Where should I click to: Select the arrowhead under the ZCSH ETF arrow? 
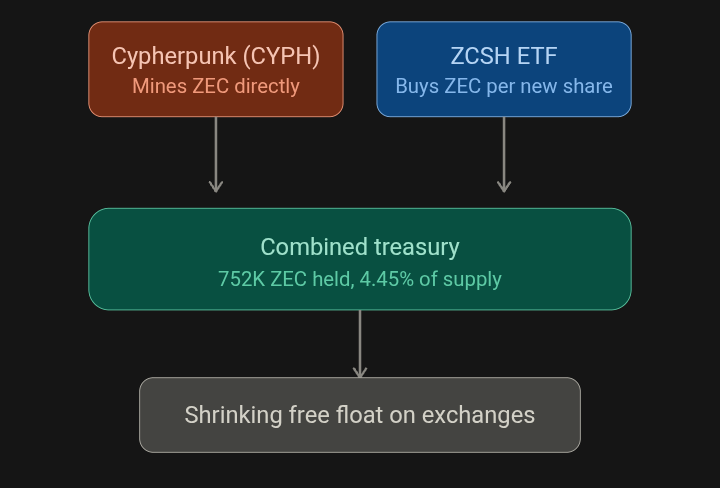[504, 186]
